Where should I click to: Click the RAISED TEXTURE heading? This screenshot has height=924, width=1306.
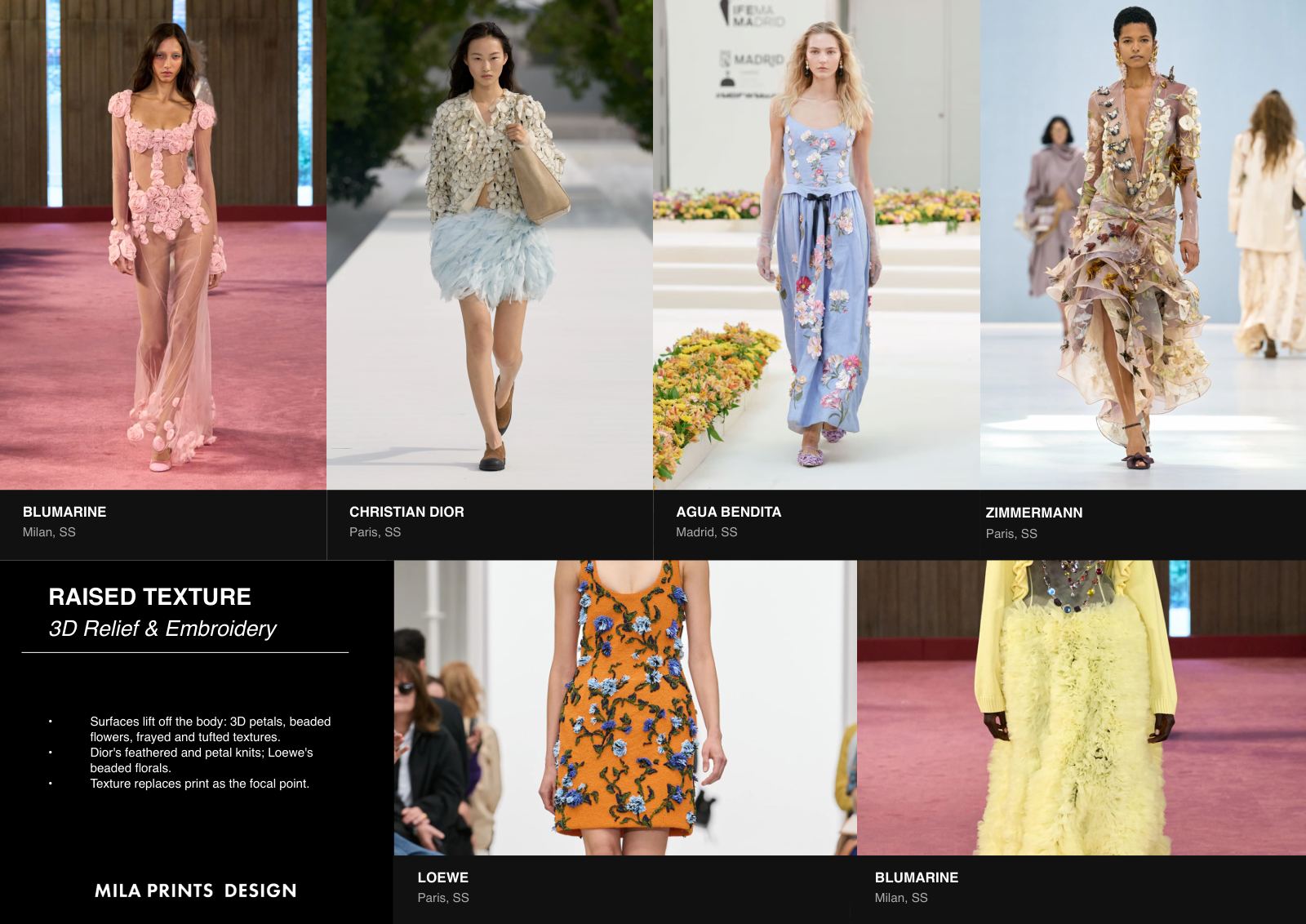149,597
